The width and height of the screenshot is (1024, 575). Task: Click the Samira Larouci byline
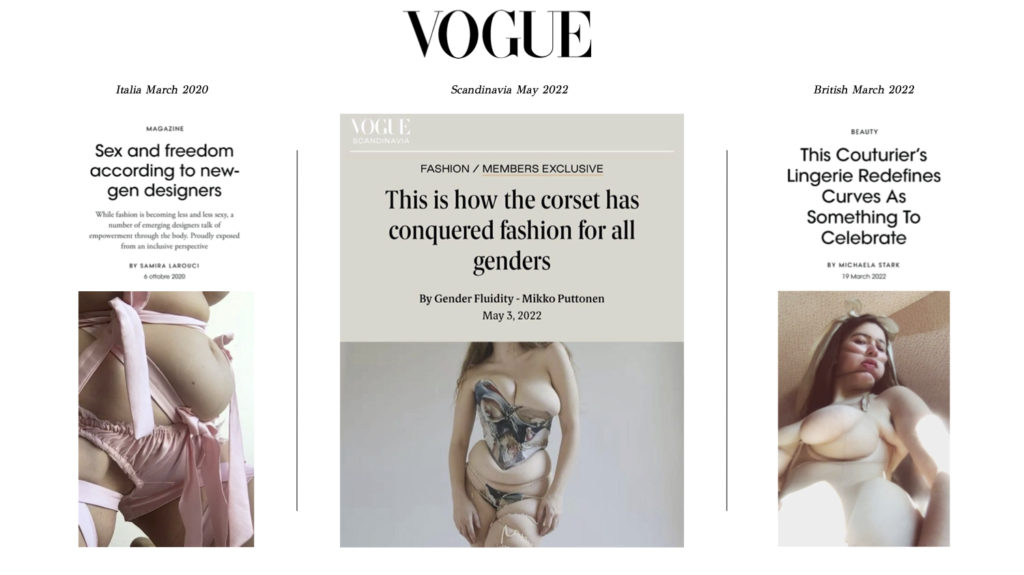(164, 266)
